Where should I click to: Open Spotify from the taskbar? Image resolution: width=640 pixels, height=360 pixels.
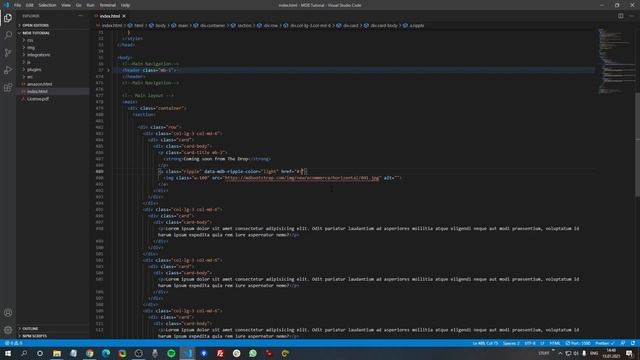[x=171, y=353]
